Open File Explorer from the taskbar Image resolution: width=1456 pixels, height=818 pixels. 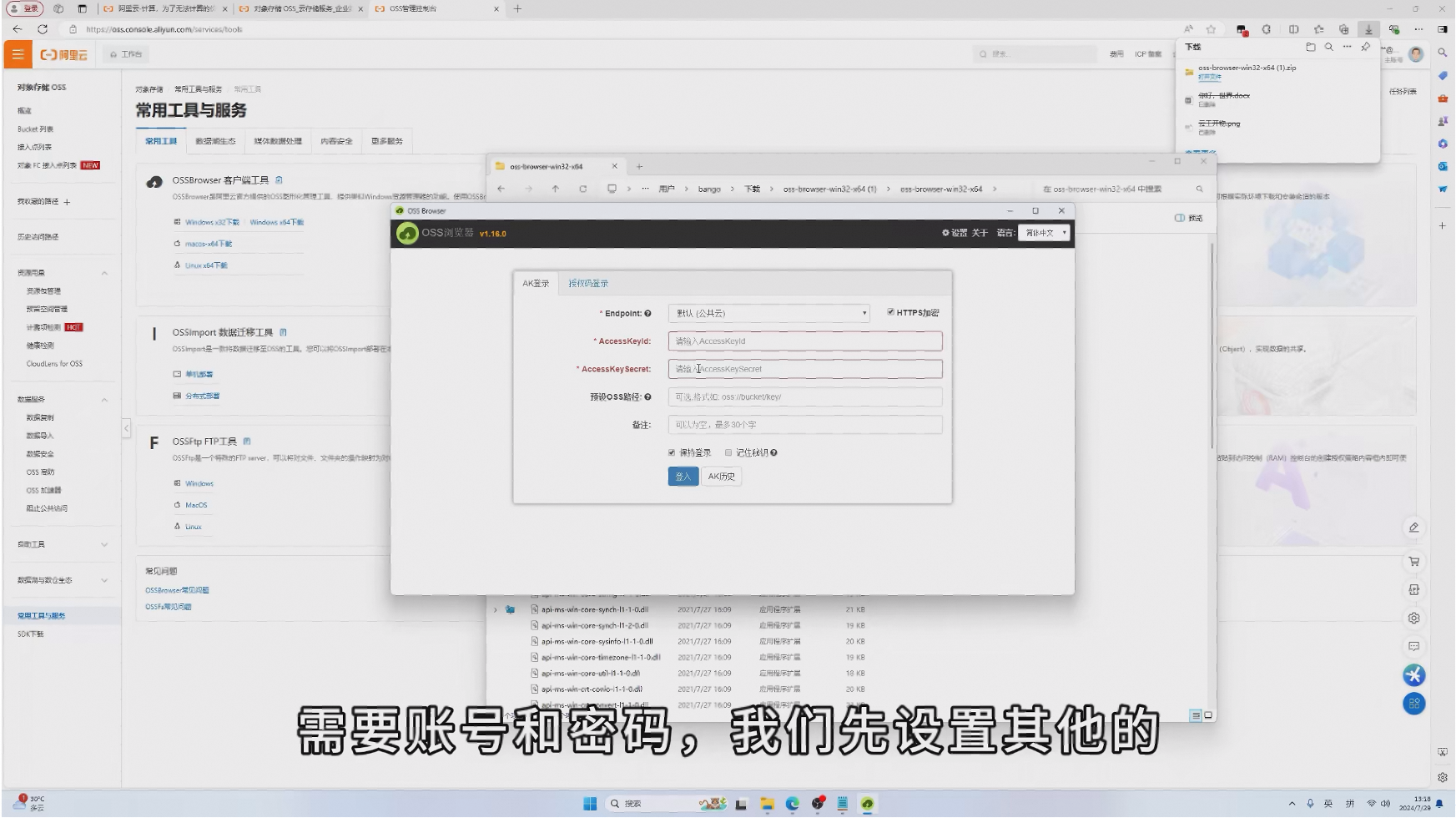tap(767, 804)
